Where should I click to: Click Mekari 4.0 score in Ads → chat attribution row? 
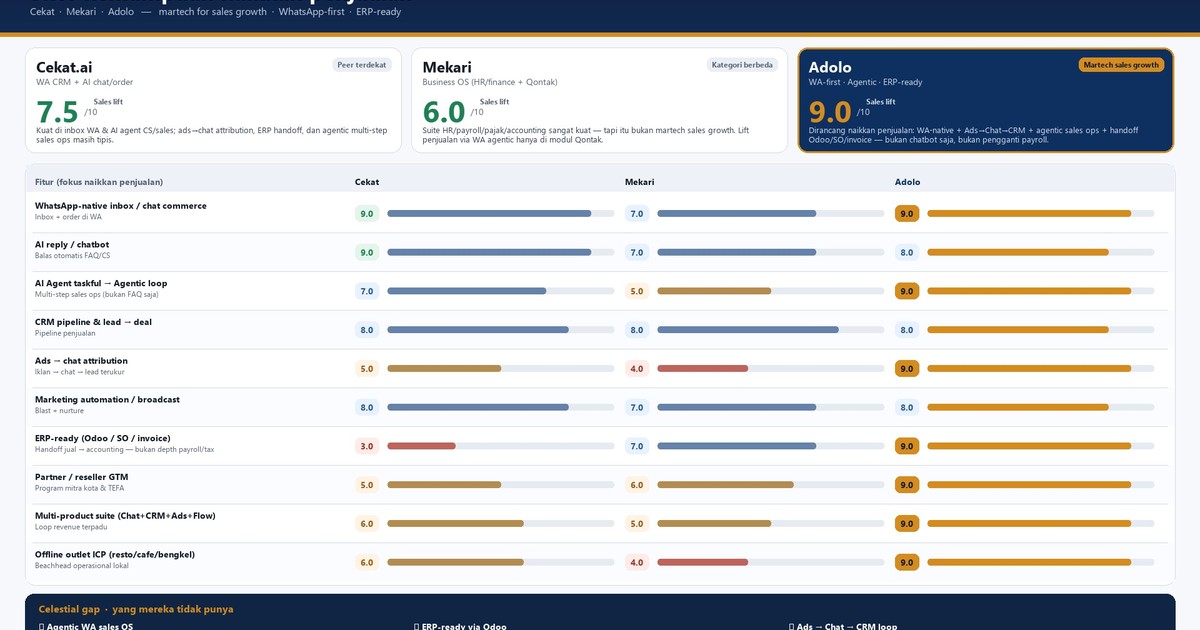click(x=637, y=369)
